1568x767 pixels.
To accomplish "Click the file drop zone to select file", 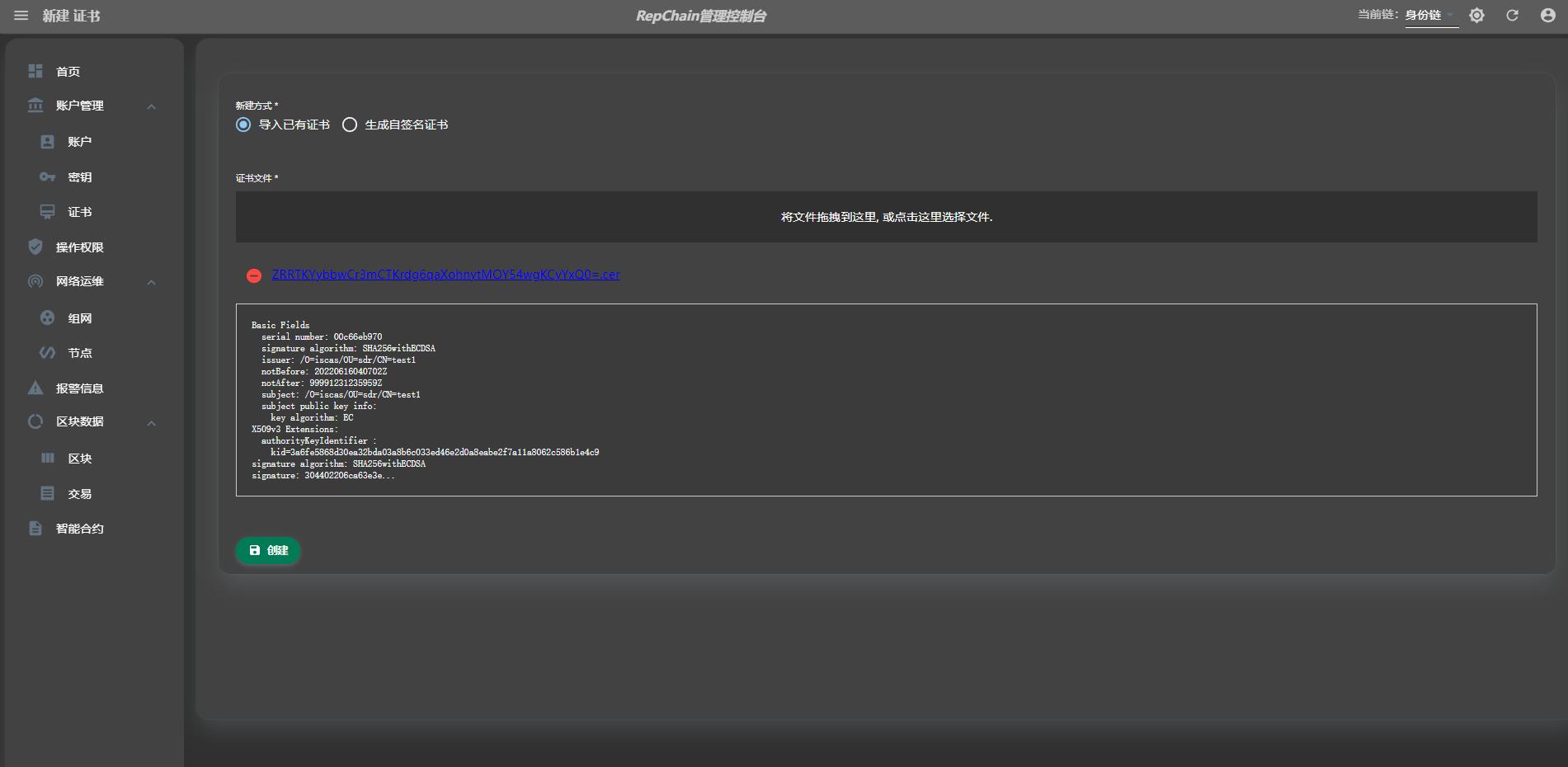I will 886,217.
